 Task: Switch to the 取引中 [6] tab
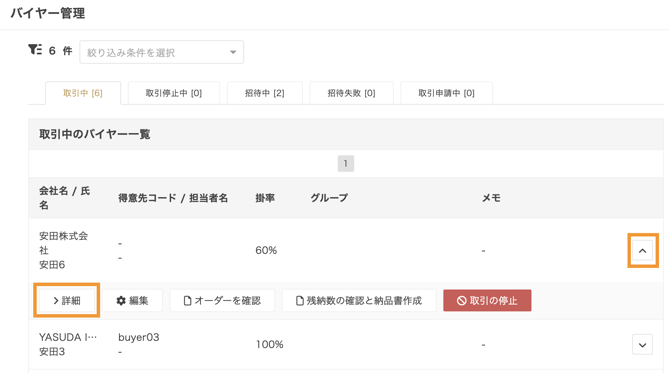83,93
